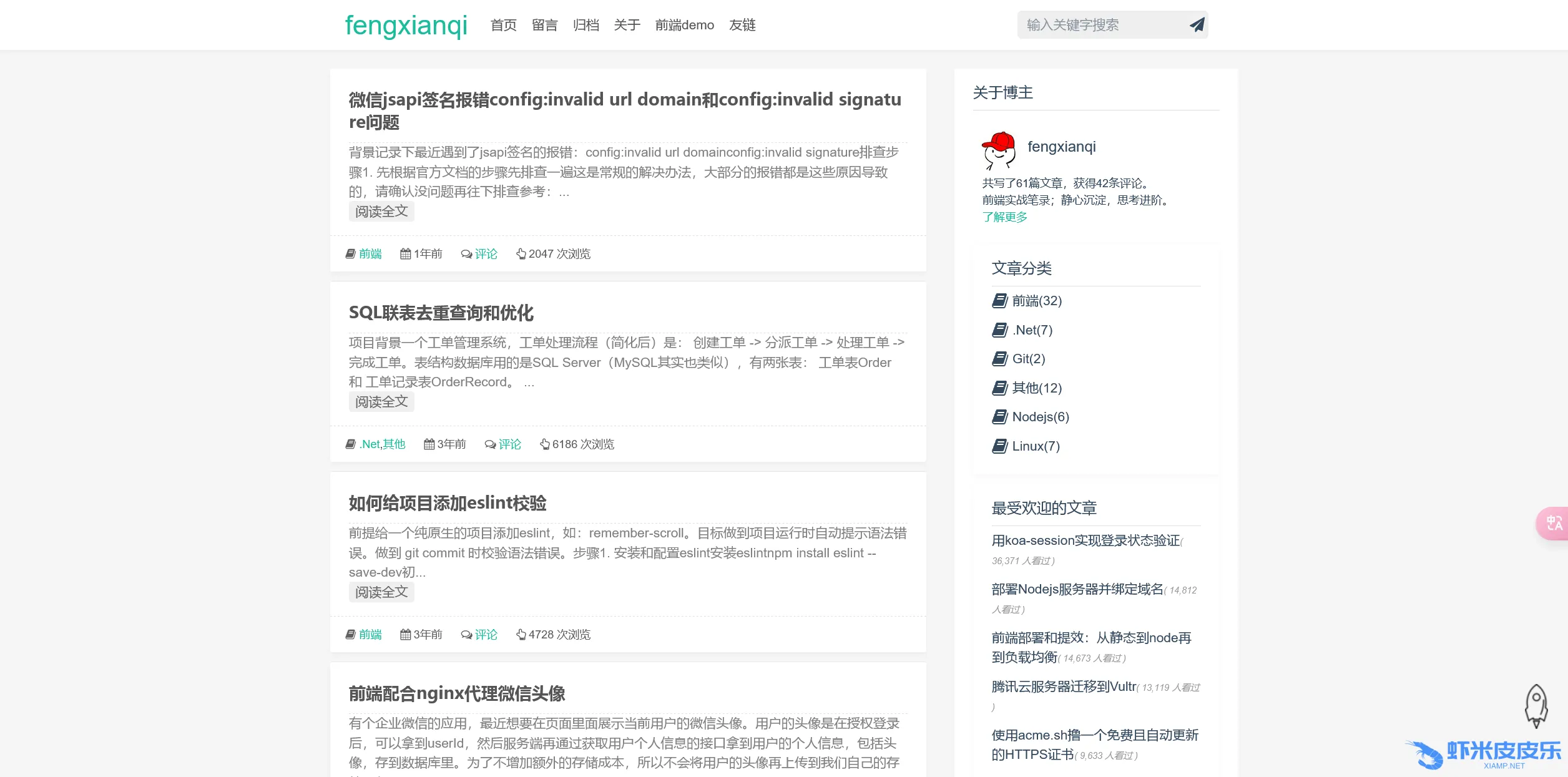1568x777 pixels.
Task: Click book icon beside 前端(32) category
Action: pyautogui.click(x=999, y=301)
